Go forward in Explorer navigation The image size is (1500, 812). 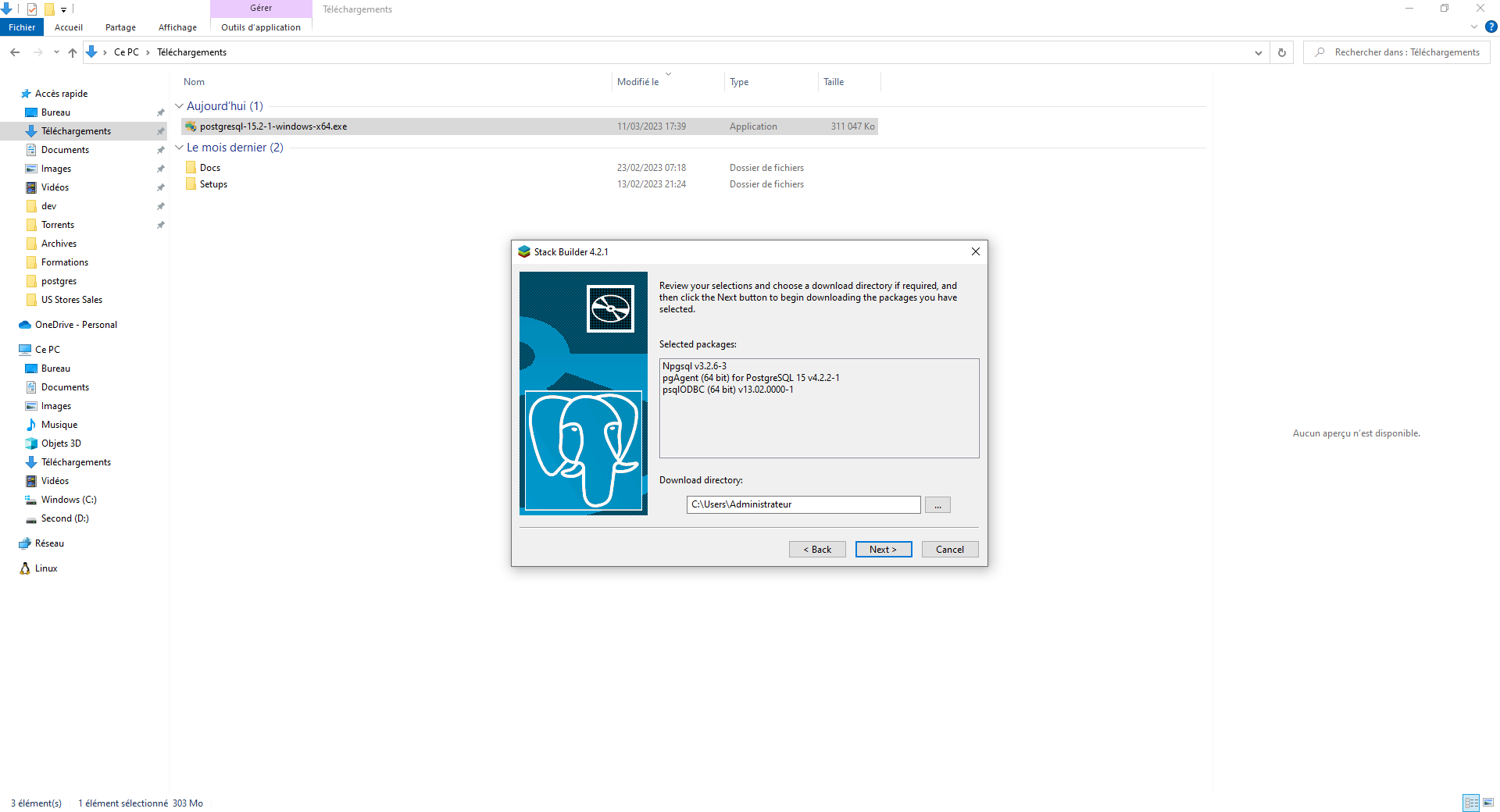point(37,52)
